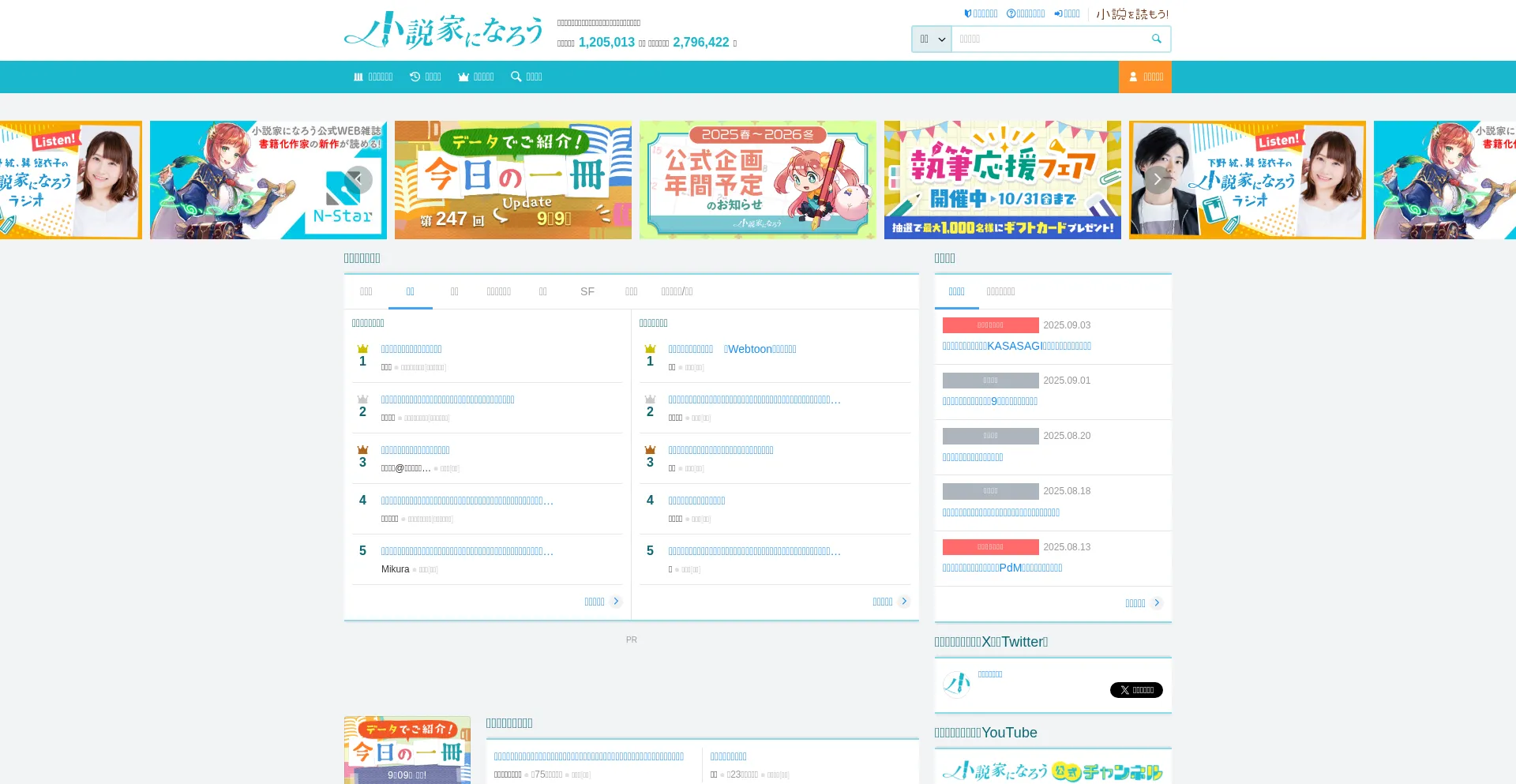Open the history clock icon nav item
This screenshot has width=1516, height=784.
tap(426, 77)
